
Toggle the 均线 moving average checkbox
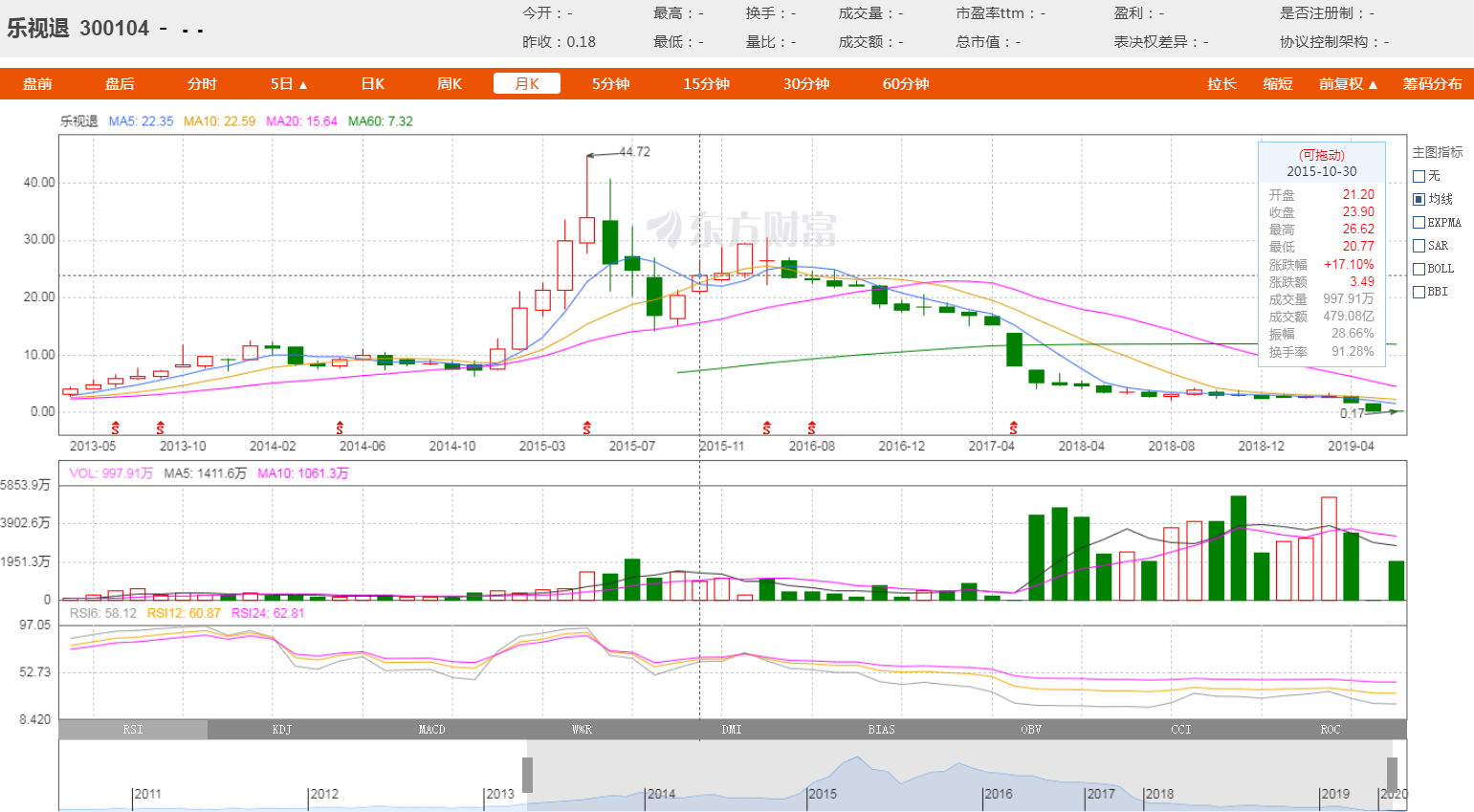pos(1419,199)
